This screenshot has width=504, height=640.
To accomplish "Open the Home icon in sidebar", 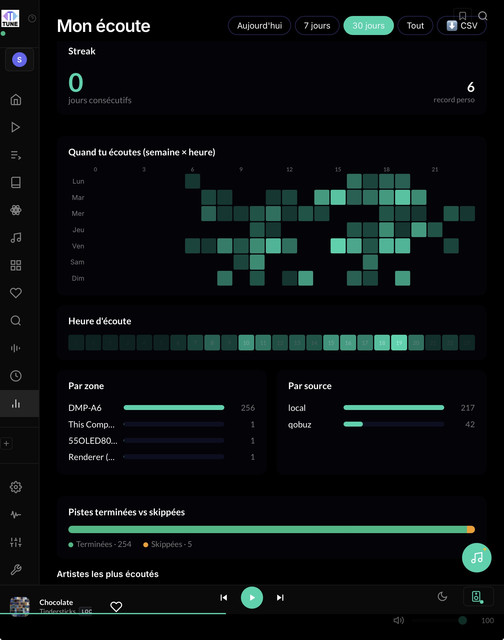I will pos(16,100).
